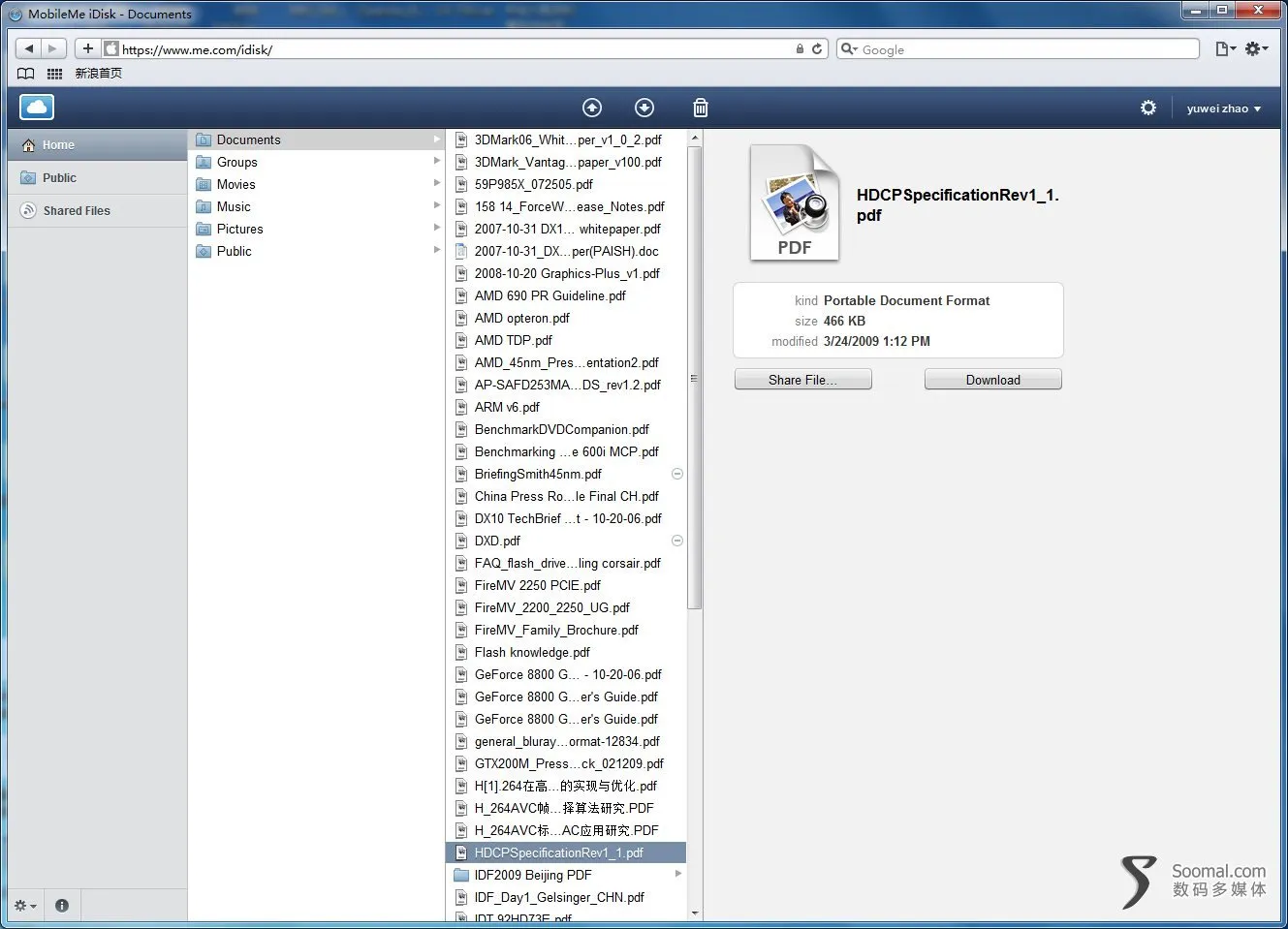This screenshot has width=1288, height=929.
Task: Open the Movies folder
Action: click(x=316, y=184)
